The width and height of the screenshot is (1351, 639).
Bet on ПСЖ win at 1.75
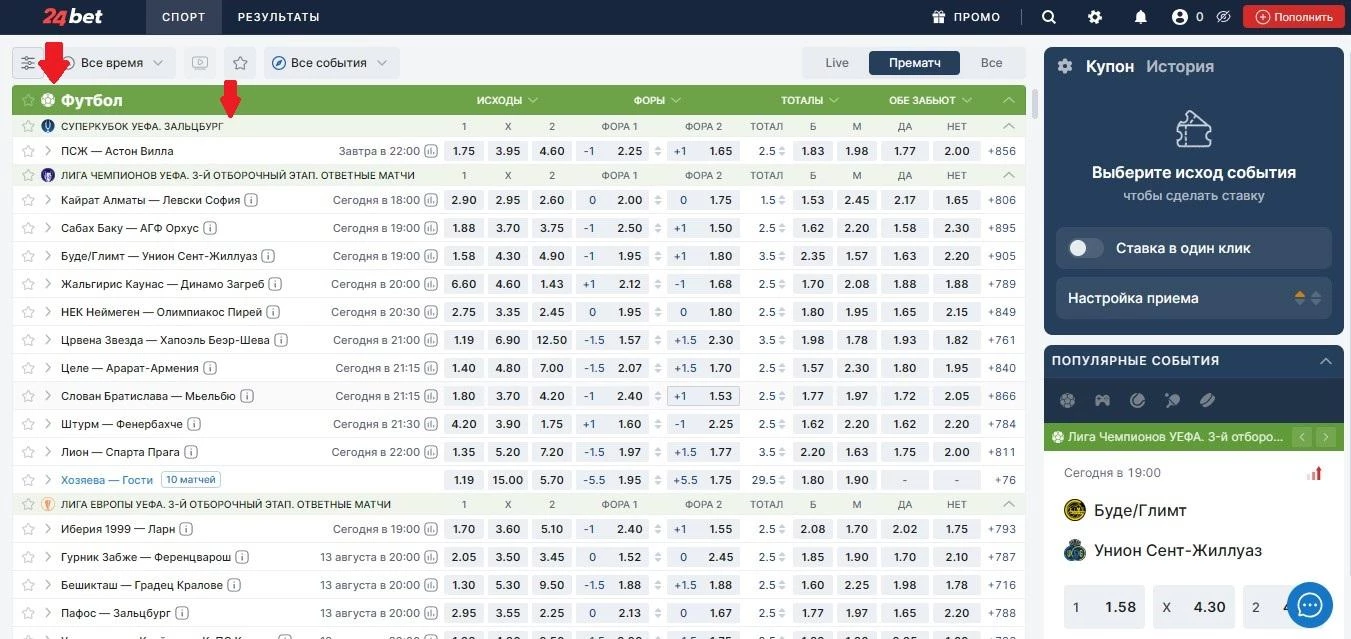(x=464, y=151)
